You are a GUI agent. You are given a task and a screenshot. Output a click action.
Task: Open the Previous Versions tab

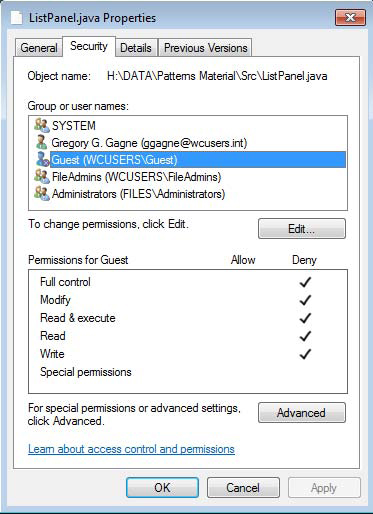pos(205,48)
